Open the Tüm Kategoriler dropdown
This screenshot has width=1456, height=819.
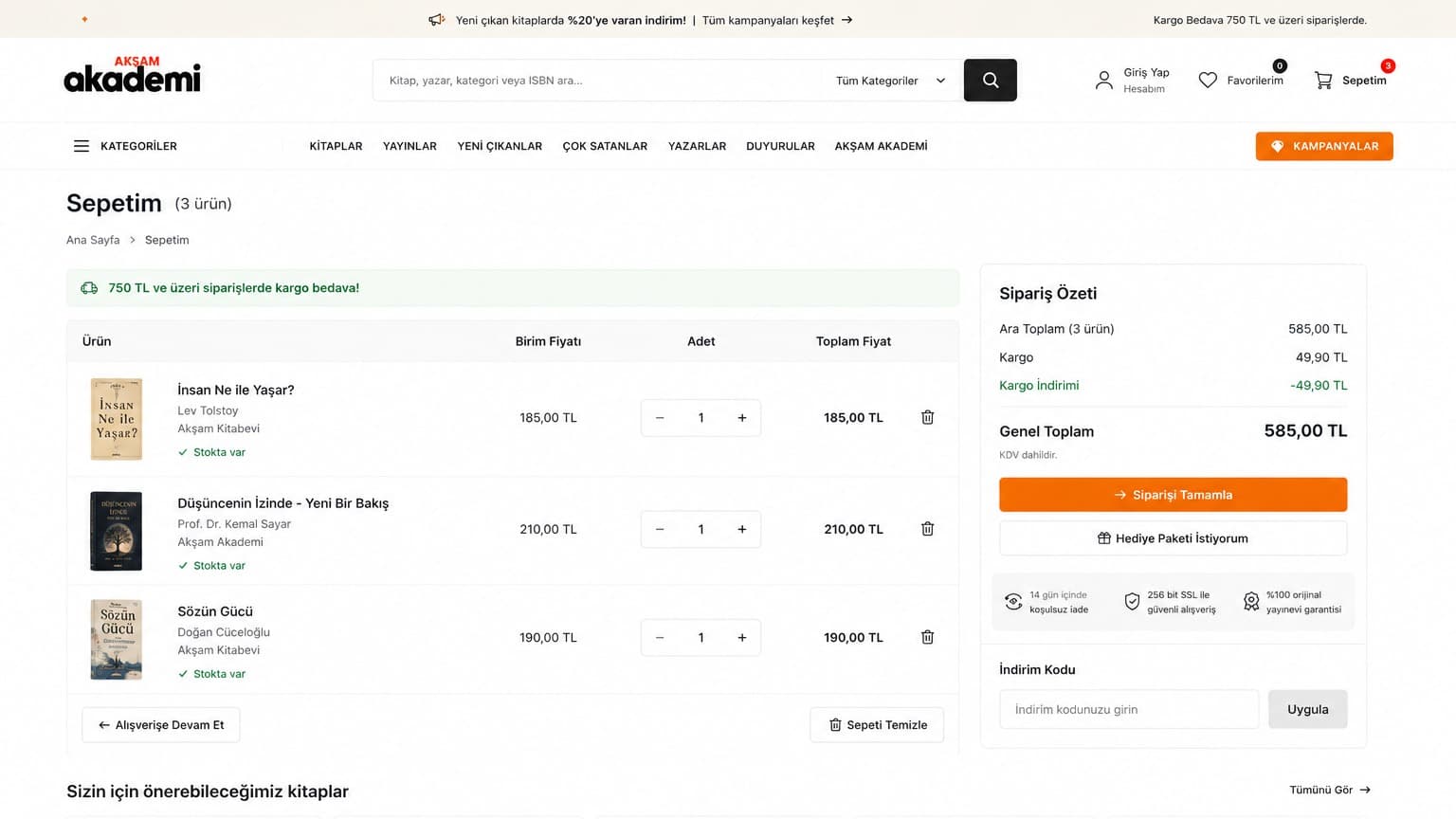tap(890, 81)
